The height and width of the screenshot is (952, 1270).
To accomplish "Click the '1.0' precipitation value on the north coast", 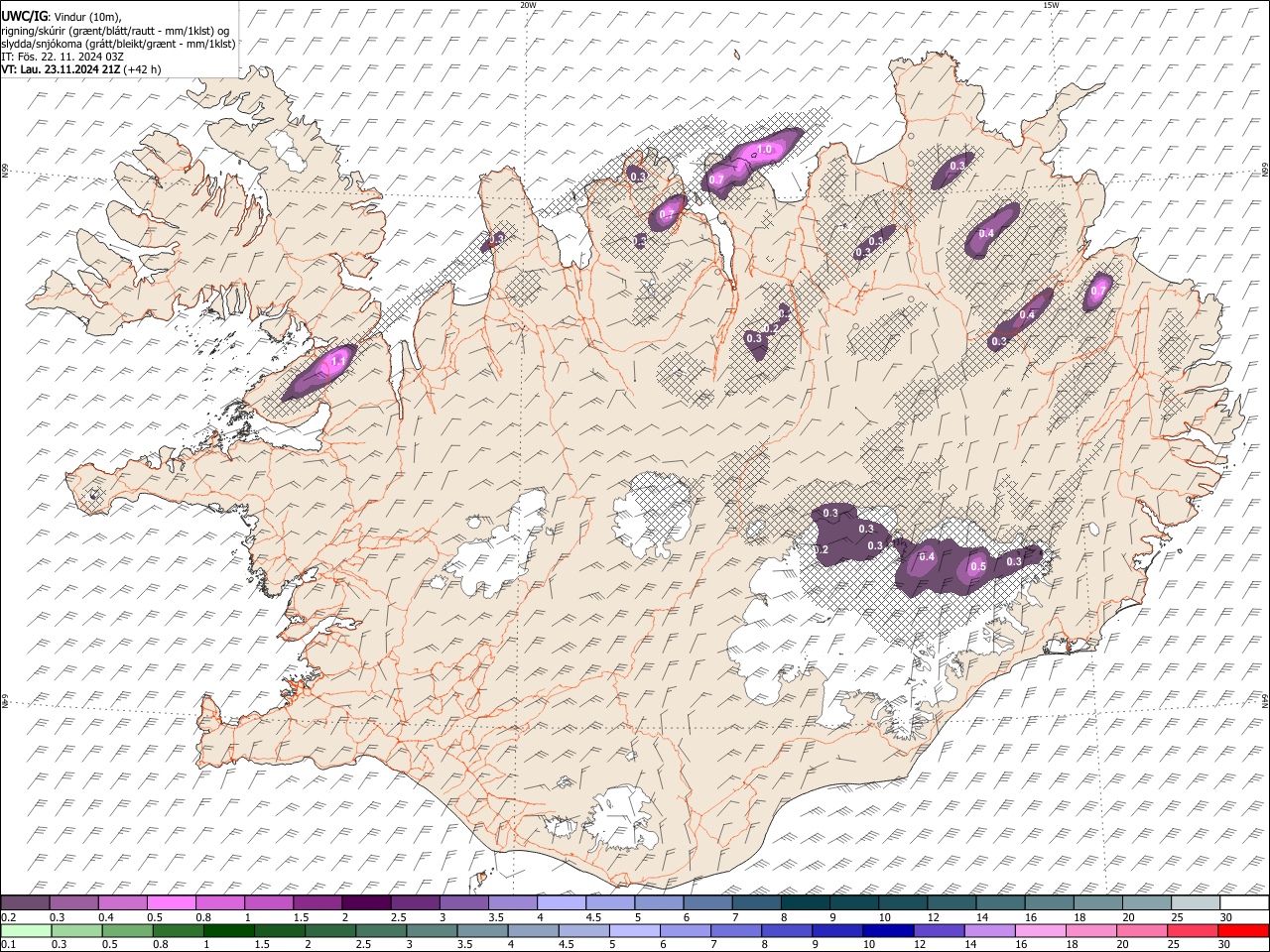I will 764,150.
